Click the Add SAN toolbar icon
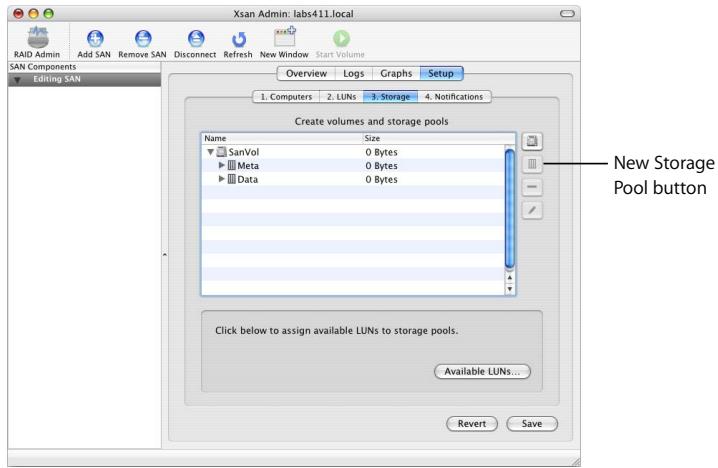 point(95,38)
